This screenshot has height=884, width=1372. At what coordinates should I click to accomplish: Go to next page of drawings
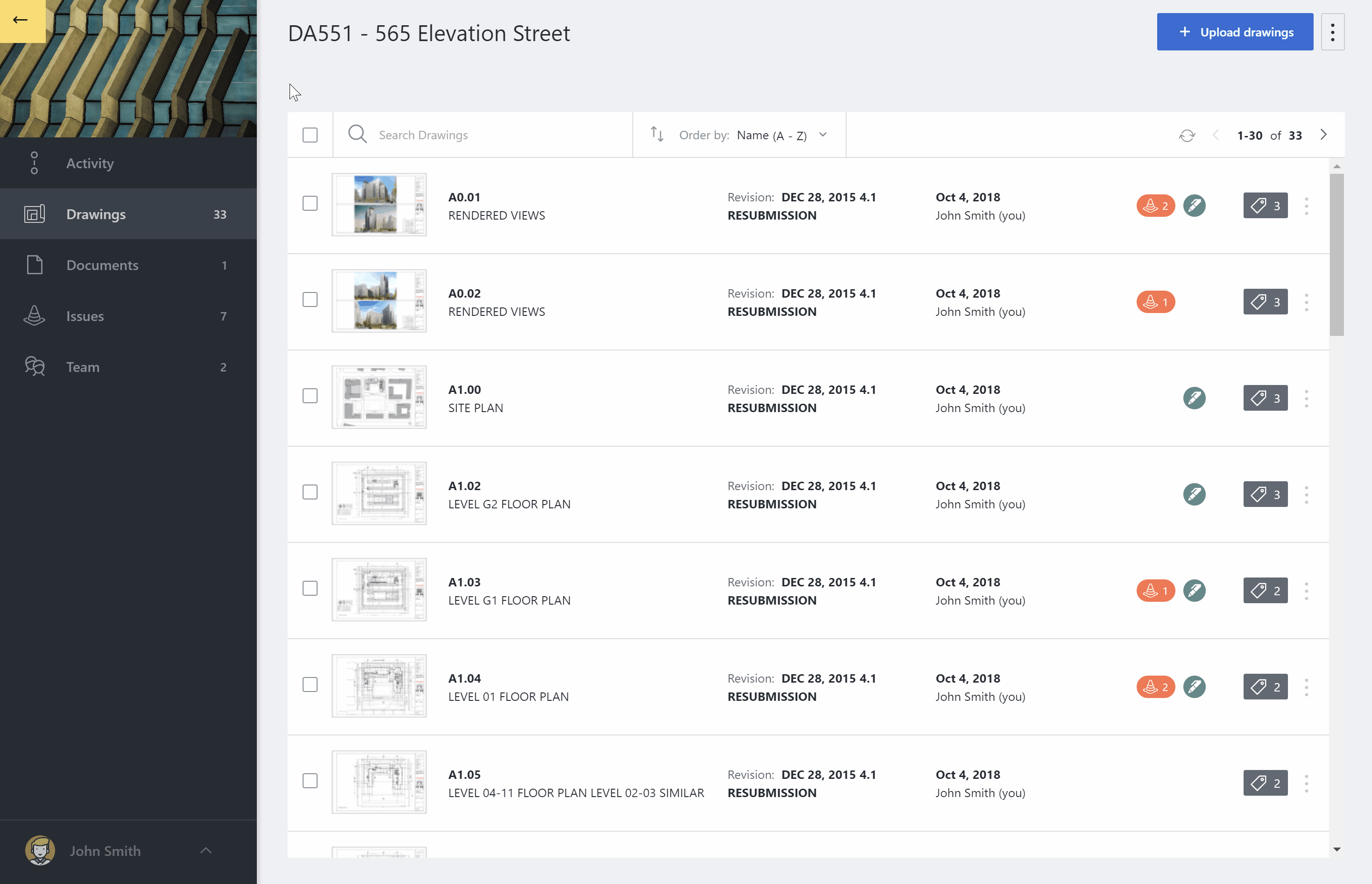click(x=1323, y=135)
